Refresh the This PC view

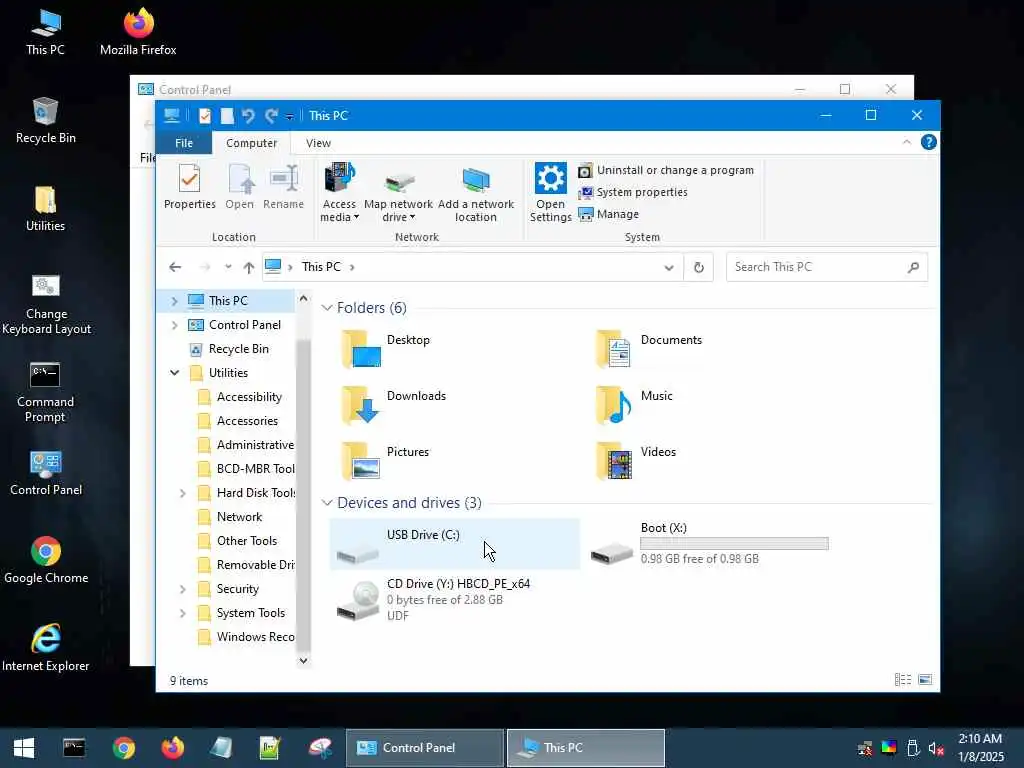pos(698,267)
